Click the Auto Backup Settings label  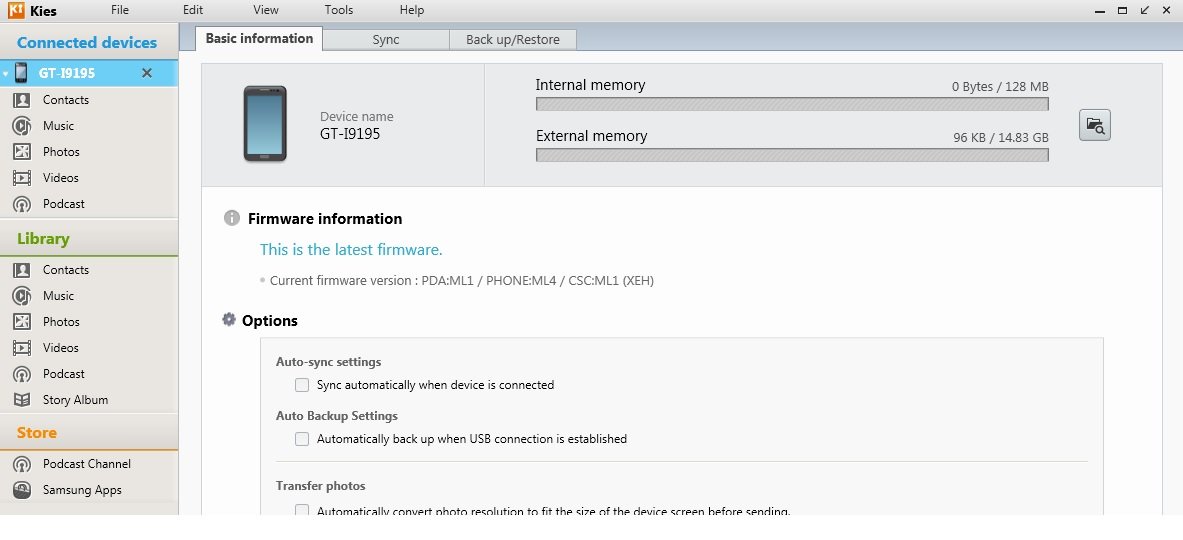coord(336,416)
